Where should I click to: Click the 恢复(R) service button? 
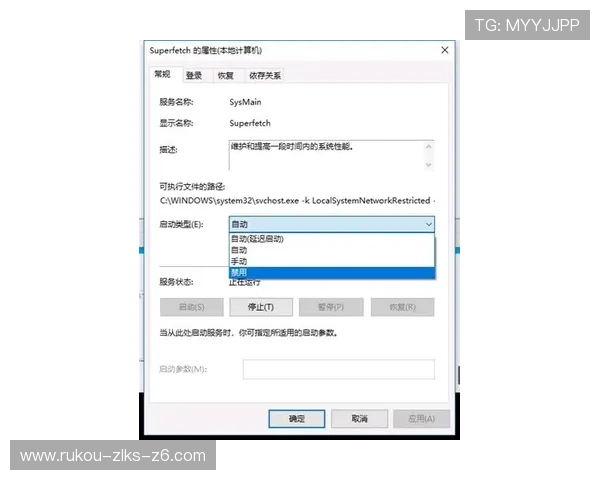coord(403,307)
